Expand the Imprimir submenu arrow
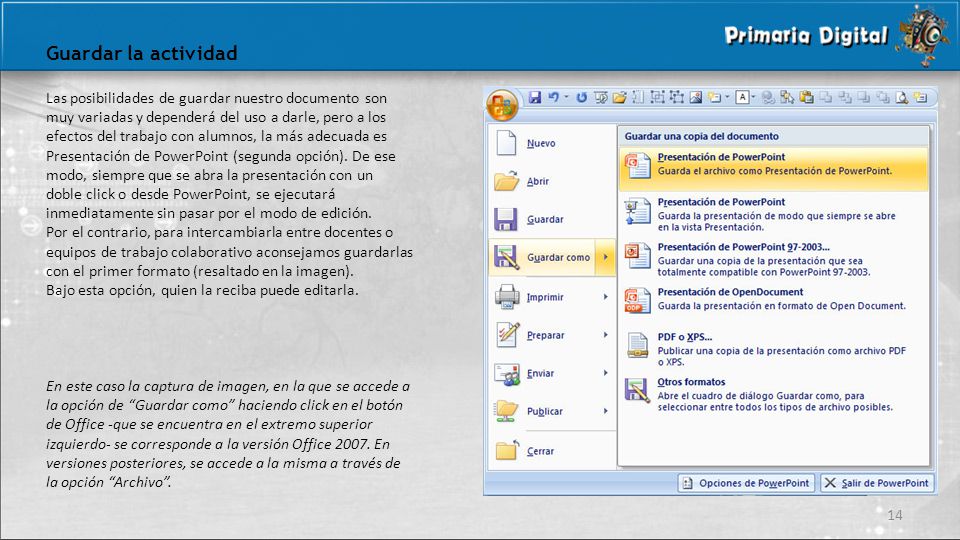 [606, 297]
